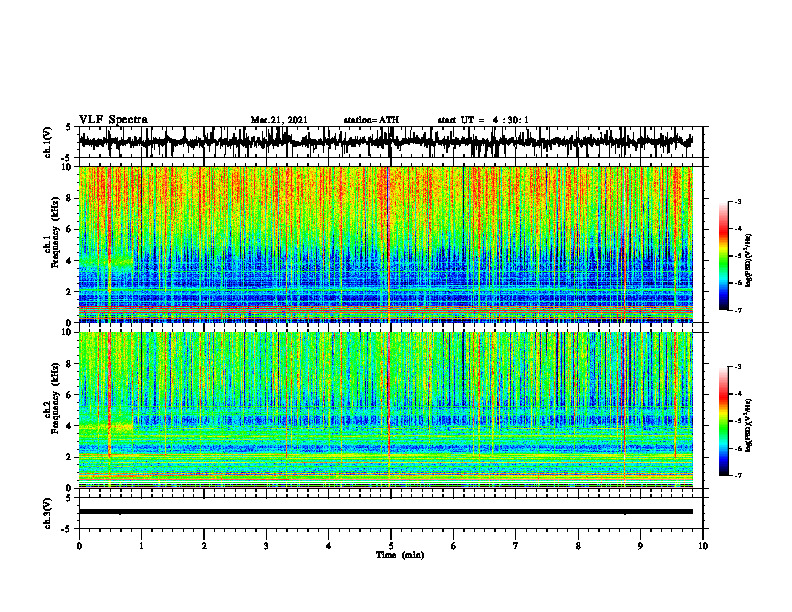
Task: Click the "ch.1(V)" waveform axis label
Action: 48,142
